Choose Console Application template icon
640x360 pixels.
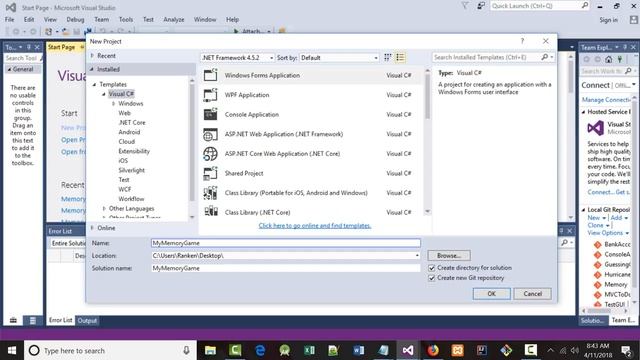coord(211,115)
